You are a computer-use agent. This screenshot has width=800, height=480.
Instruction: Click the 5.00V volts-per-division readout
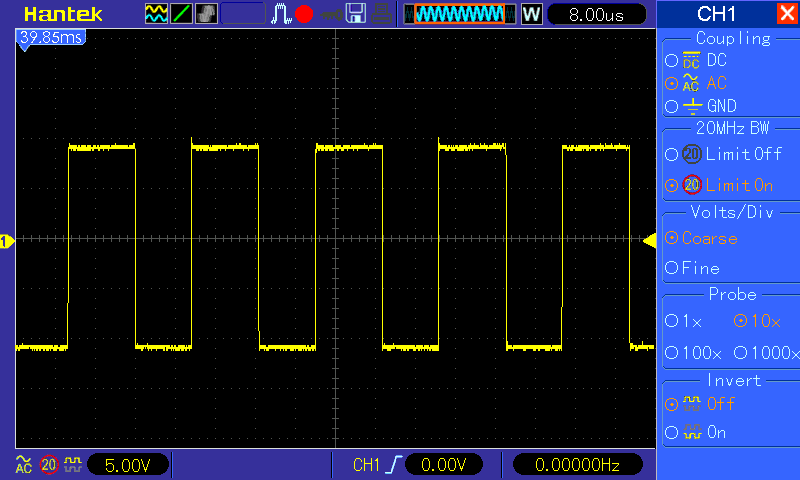click(128, 465)
